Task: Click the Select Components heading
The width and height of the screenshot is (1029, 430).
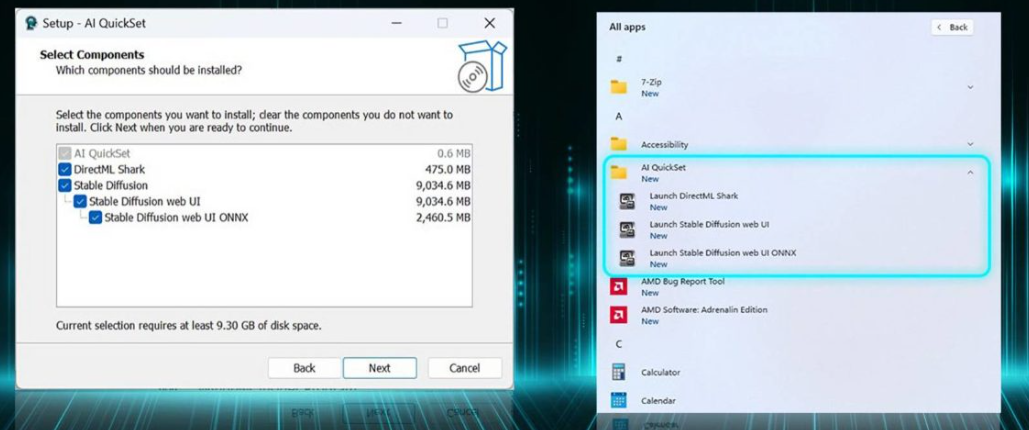Action: pyautogui.click(x=92, y=54)
